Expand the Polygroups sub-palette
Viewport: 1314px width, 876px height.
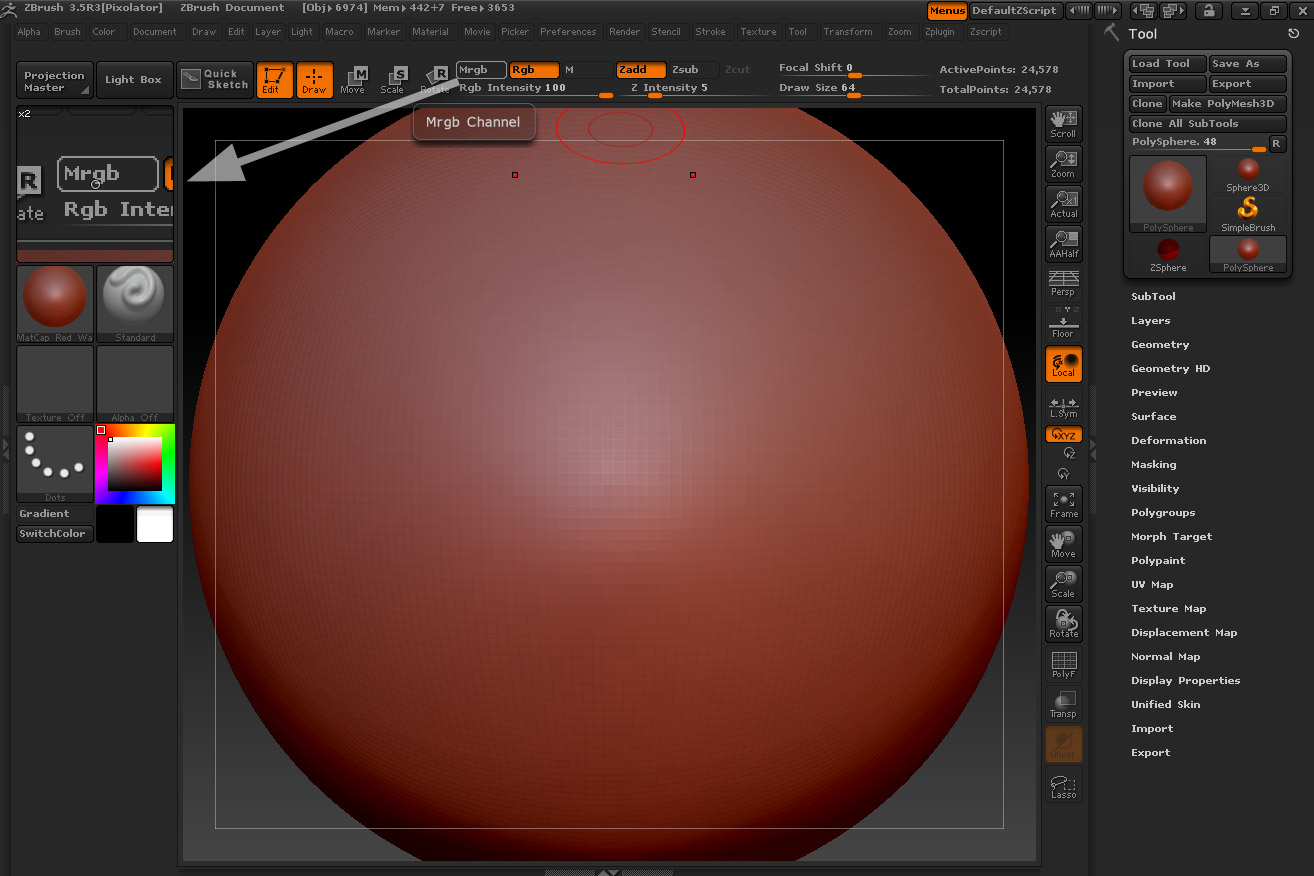[1163, 513]
